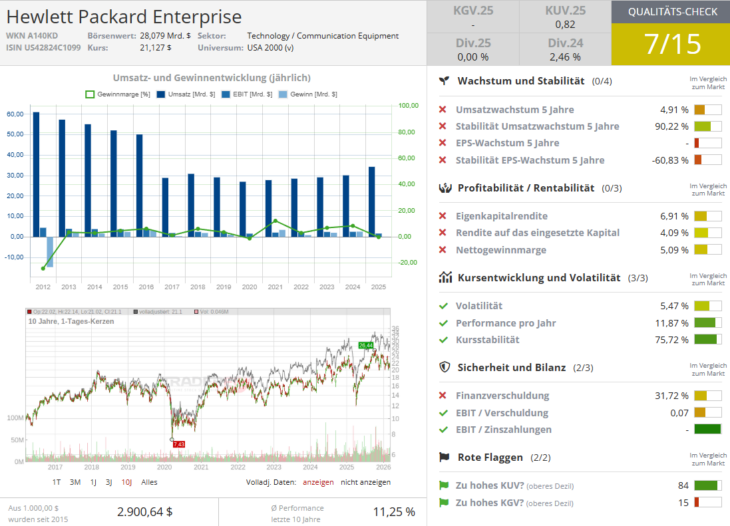Show the full history with Alles

[x=149, y=481]
